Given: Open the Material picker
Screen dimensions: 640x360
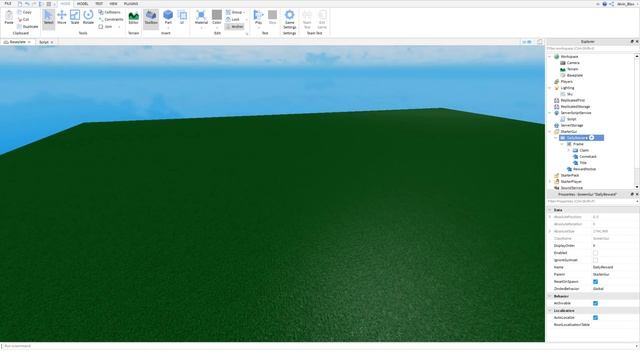Looking at the screenshot, I should click(x=201, y=18).
